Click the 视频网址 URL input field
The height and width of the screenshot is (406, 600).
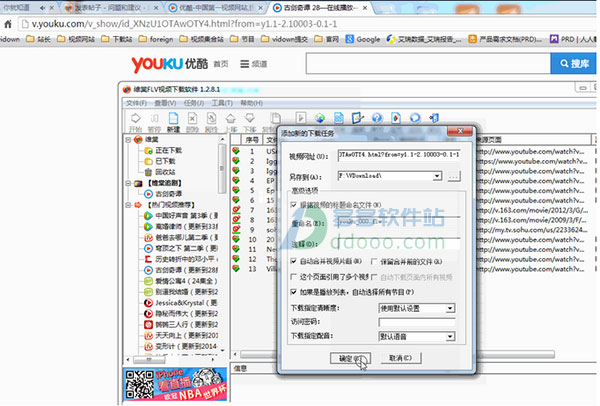pyautogui.click(x=399, y=155)
